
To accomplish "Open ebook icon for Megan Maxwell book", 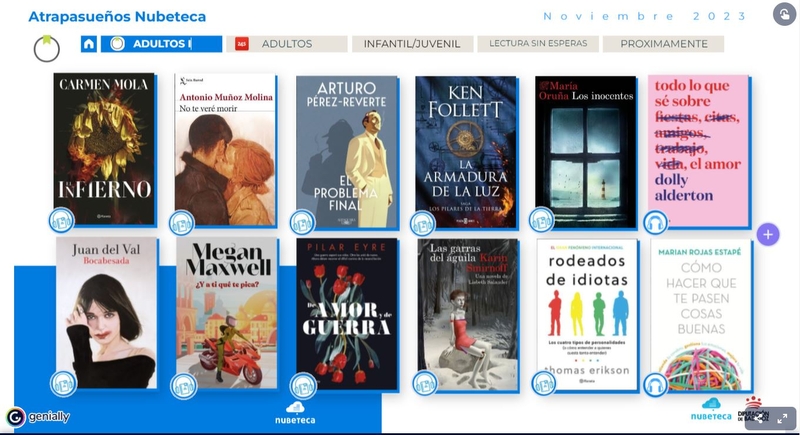I will coord(183,386).
